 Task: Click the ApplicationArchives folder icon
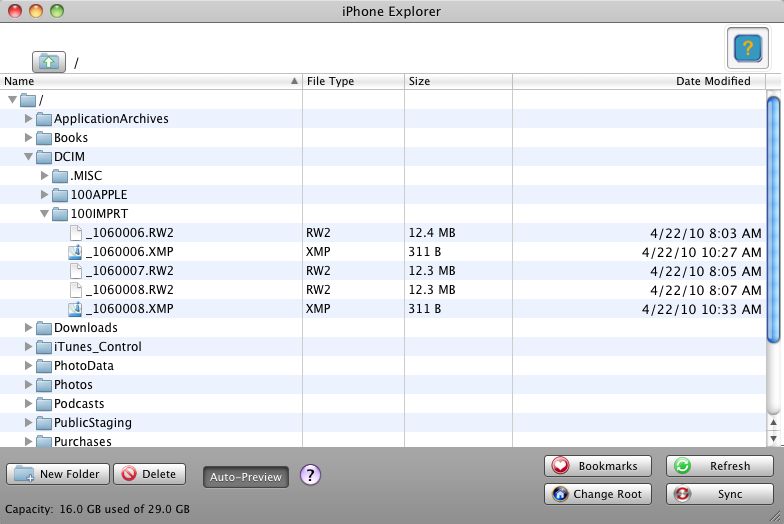click(x=44, y=119)
